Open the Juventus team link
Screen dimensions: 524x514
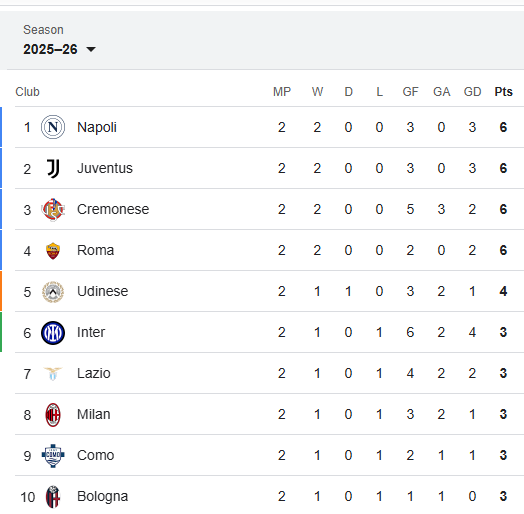click(x=105, y=168)
